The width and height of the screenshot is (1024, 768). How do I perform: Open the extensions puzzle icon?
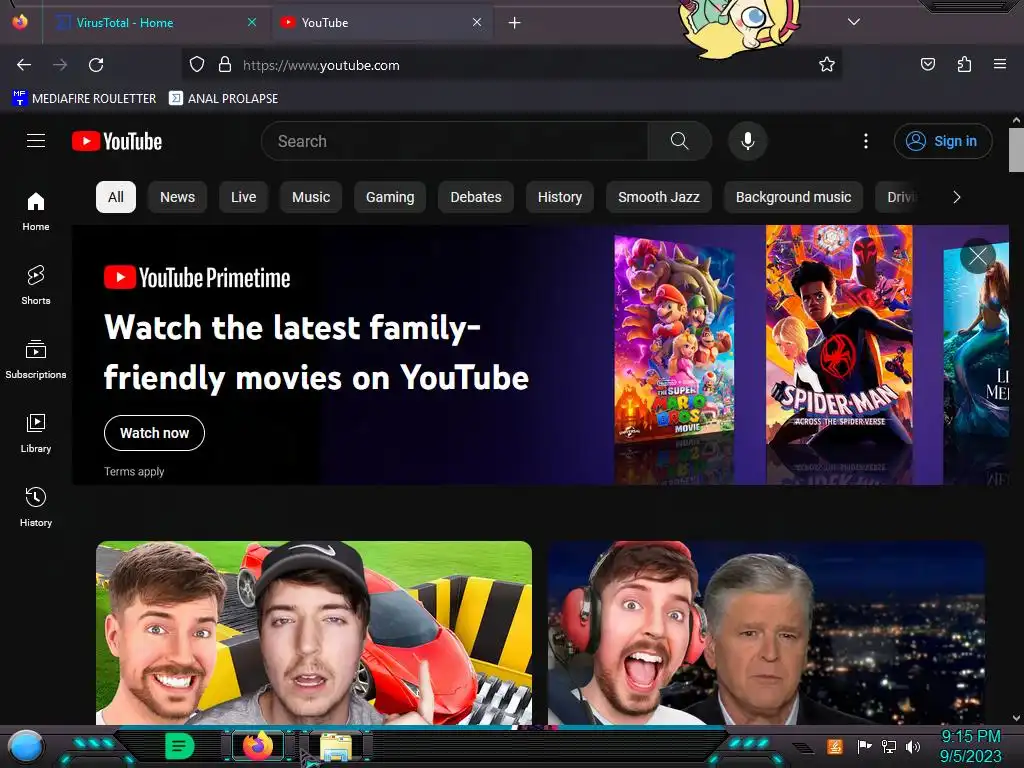(x=964, y=64)
